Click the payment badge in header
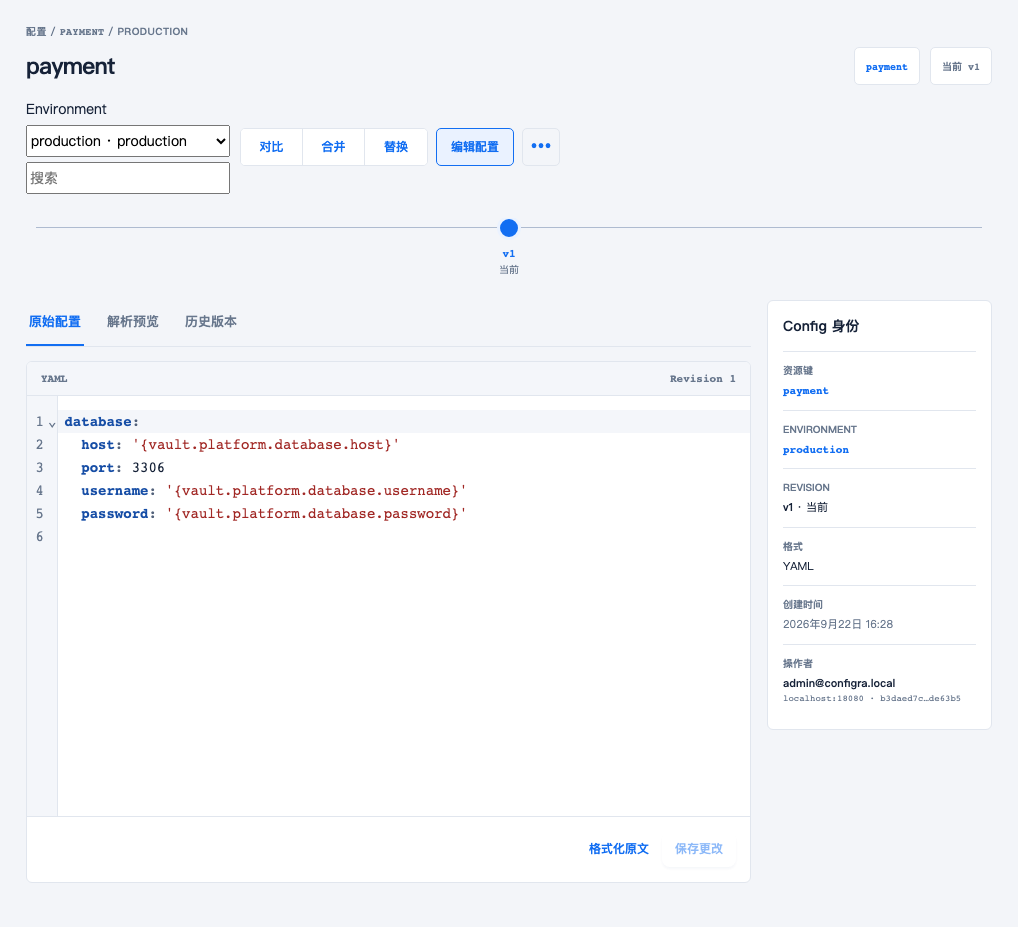1018x927 pixels. (x=886, y=66)
